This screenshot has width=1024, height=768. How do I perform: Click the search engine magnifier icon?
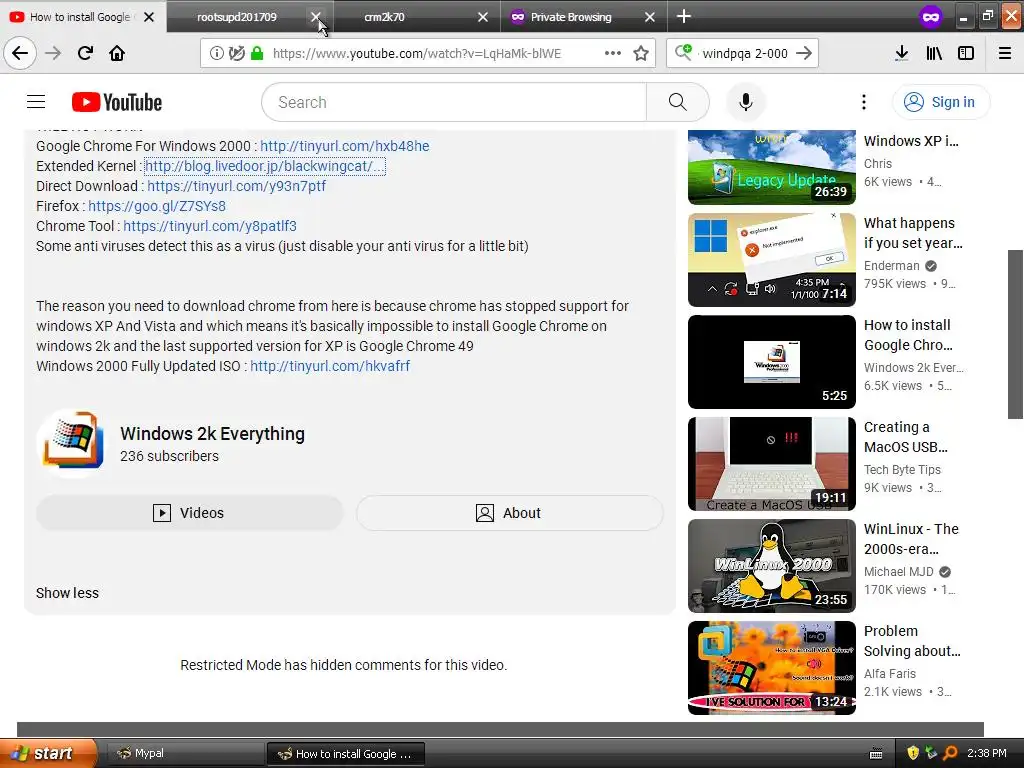[683, 53]
